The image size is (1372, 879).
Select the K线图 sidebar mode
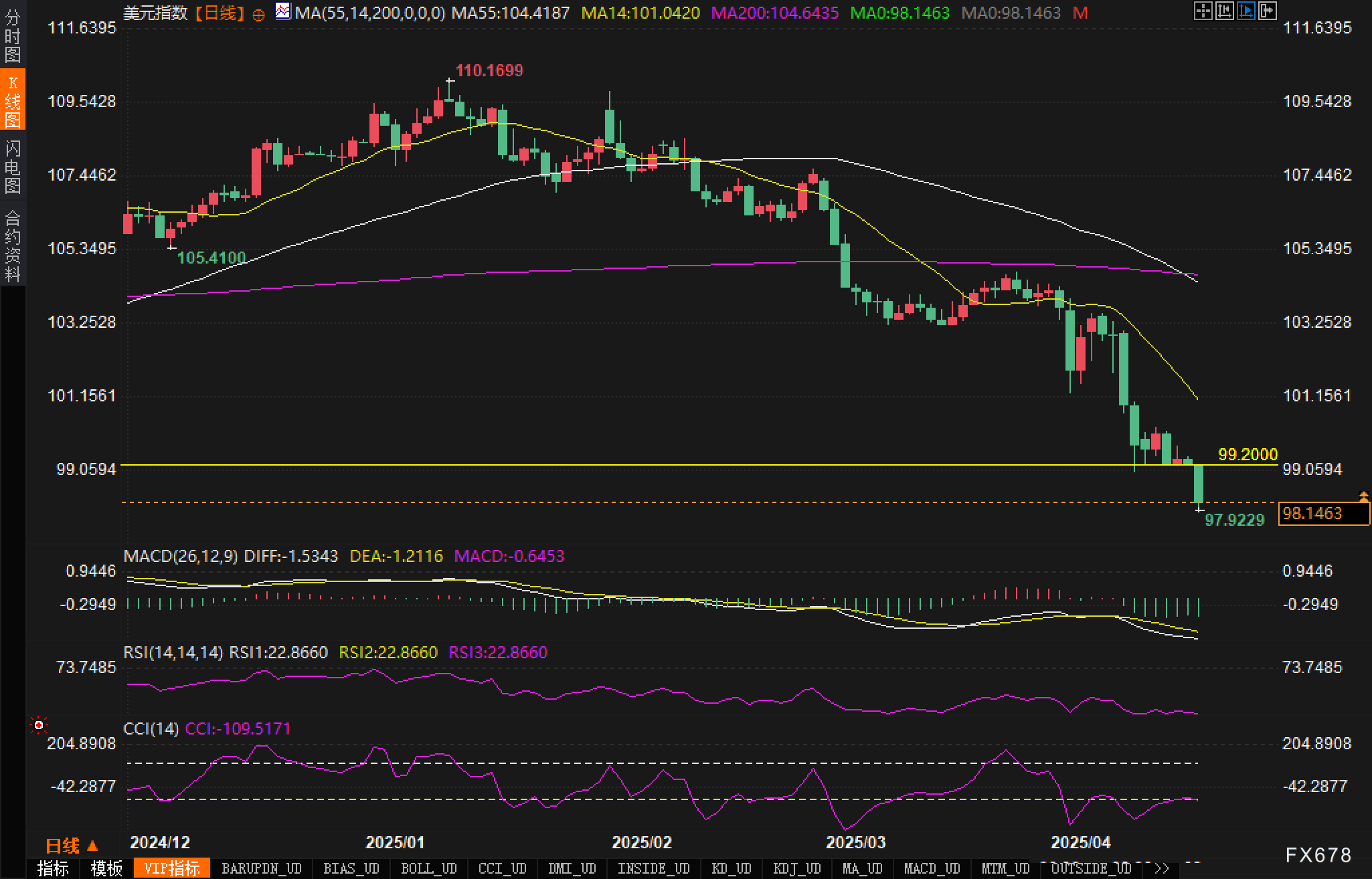(x=13, y=101)
